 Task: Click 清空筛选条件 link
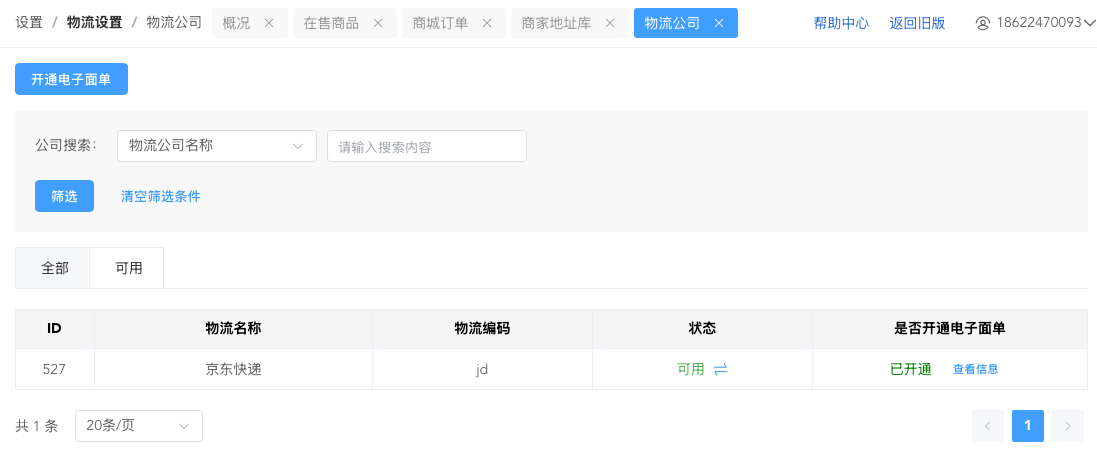coord(161,196)
